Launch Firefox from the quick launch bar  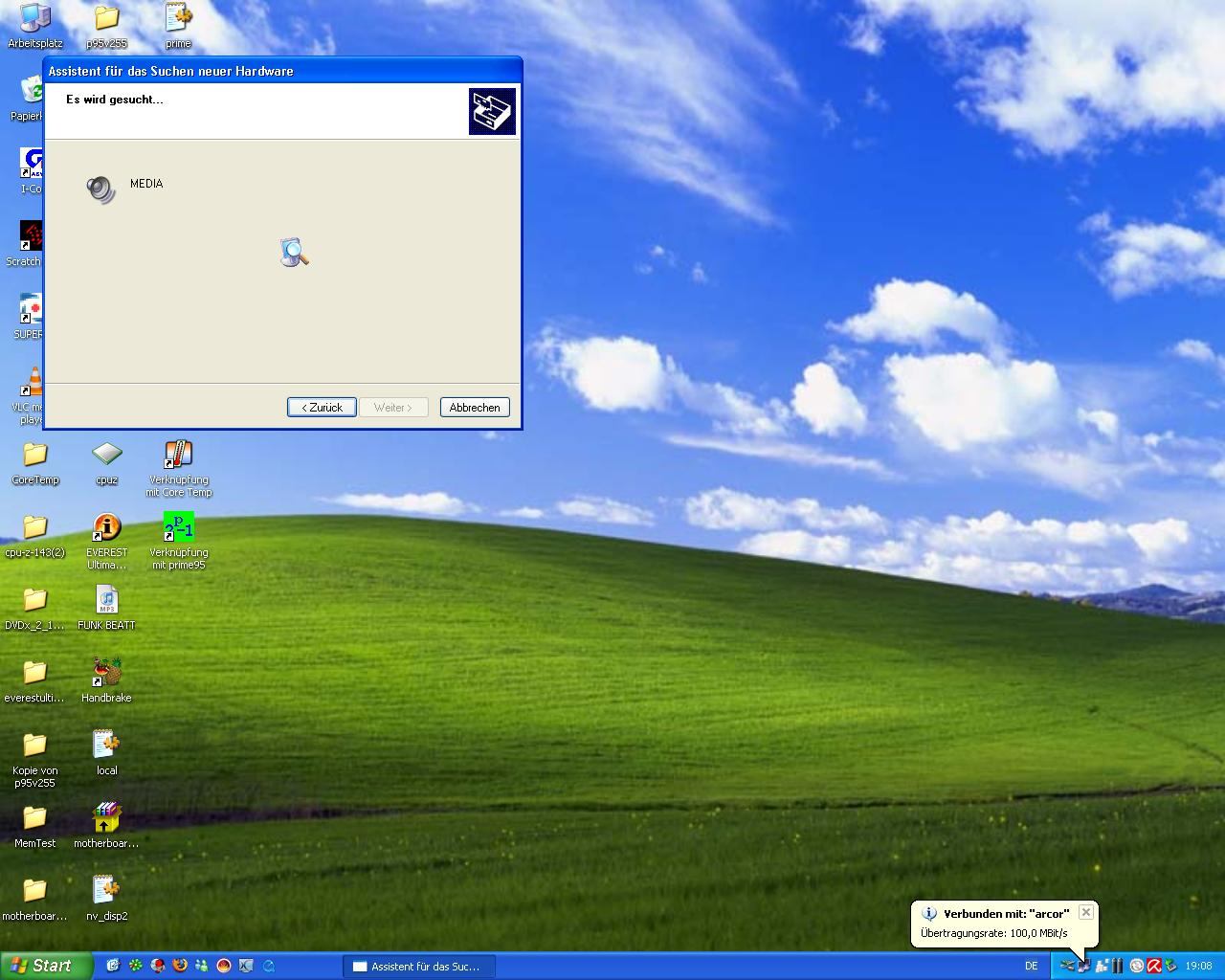(180, 966)
